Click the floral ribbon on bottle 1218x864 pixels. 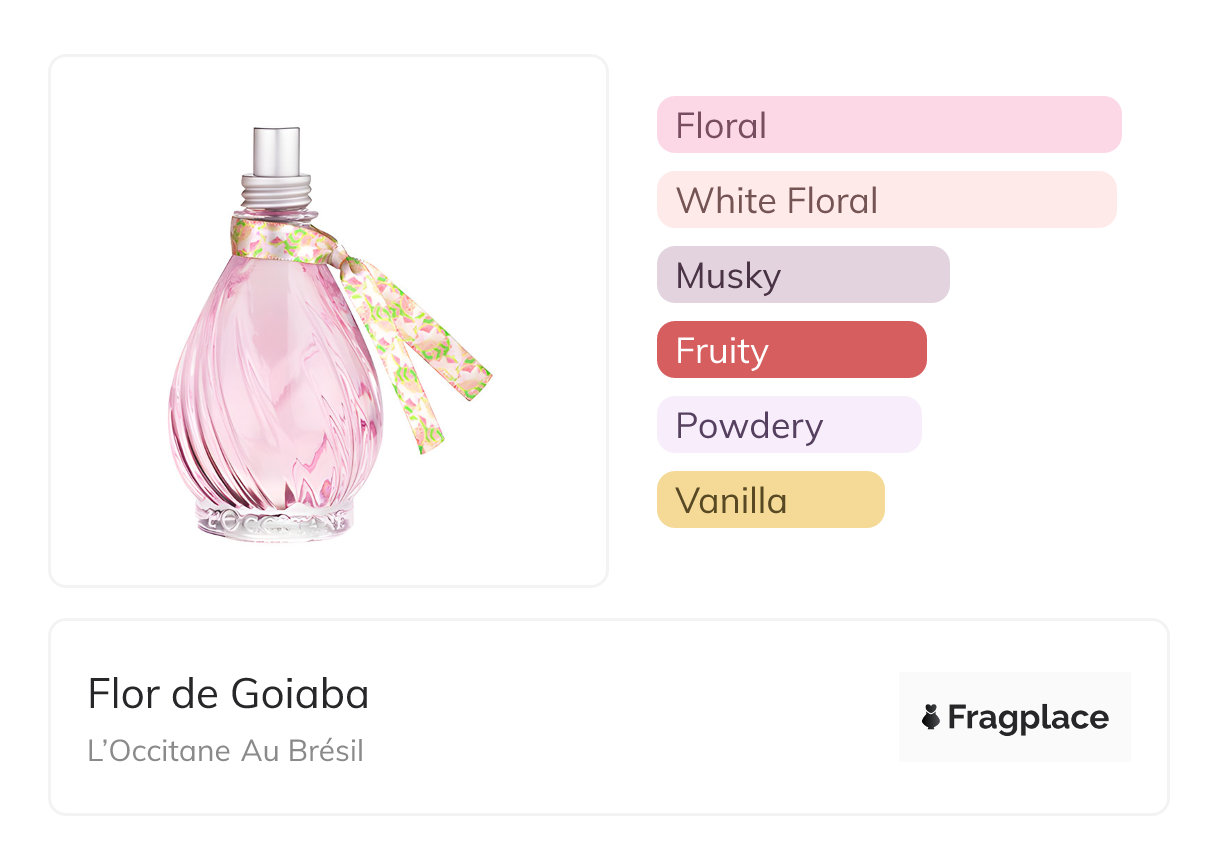pyautogui.click(x=381, y=317)
